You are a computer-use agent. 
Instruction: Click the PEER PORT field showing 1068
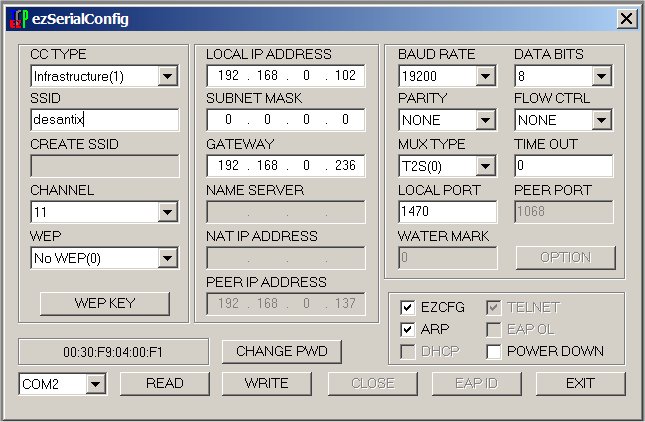(x=564, y=212)
